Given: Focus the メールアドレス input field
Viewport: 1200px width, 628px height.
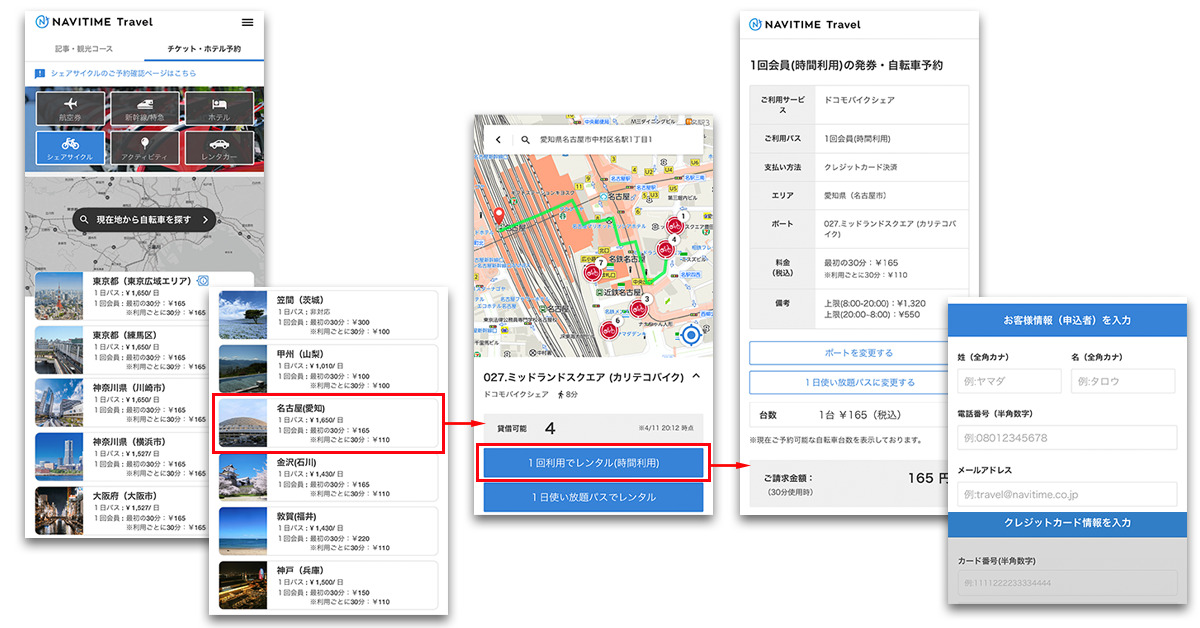Looking at the screenshot, I should pos(1067,494).
